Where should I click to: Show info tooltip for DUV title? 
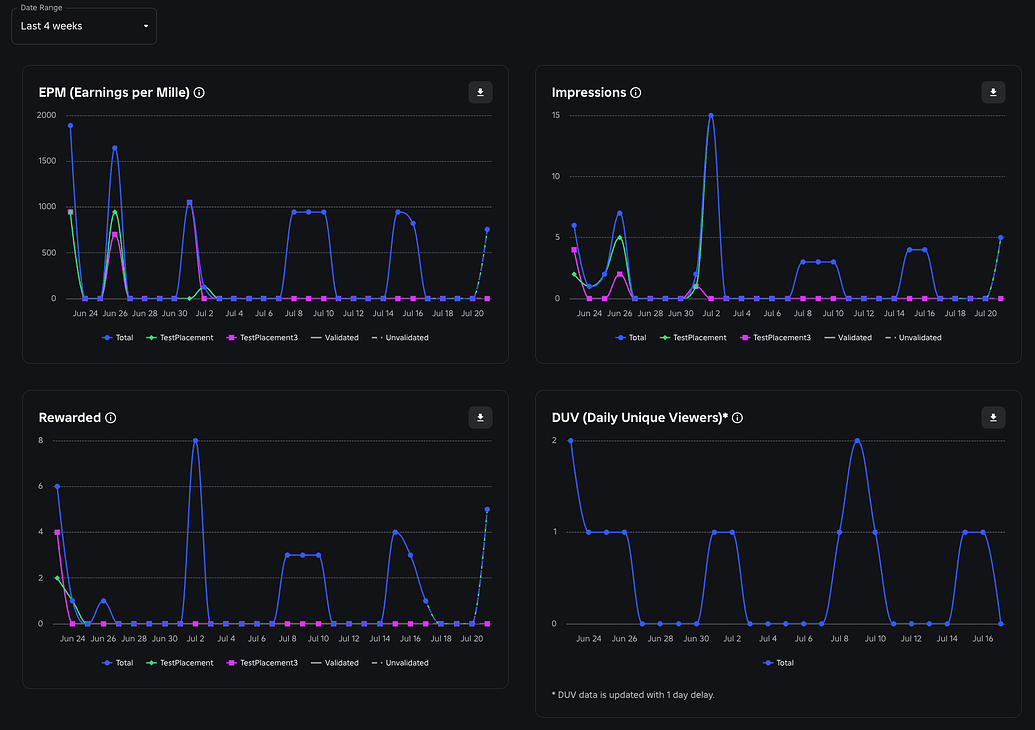737,418
